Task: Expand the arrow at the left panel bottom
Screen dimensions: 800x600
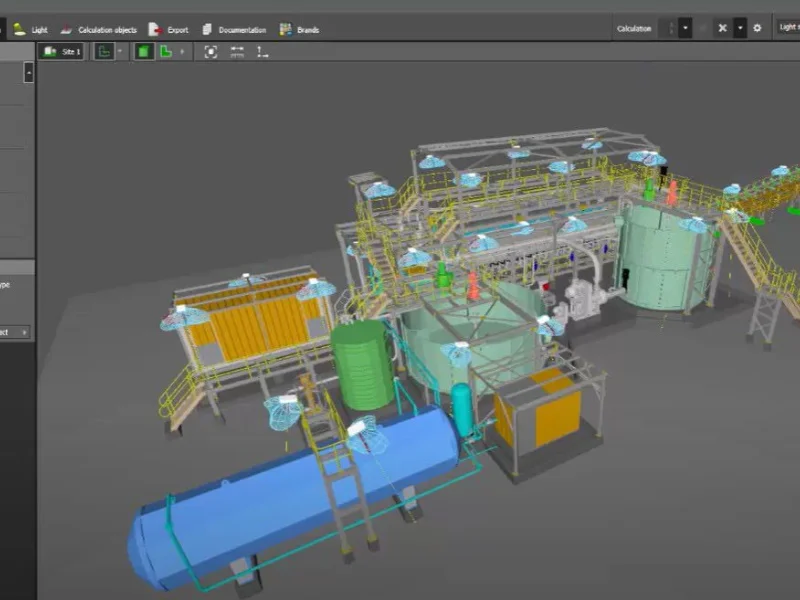Action: (24, 333)
